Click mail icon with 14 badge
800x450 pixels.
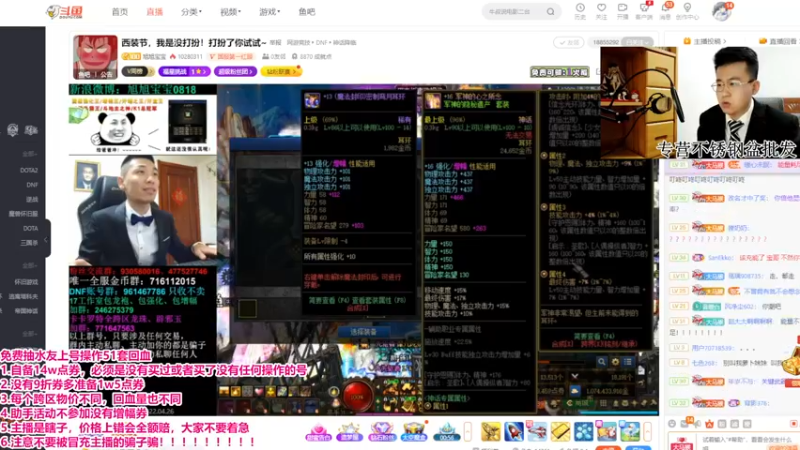coord(685,423)
